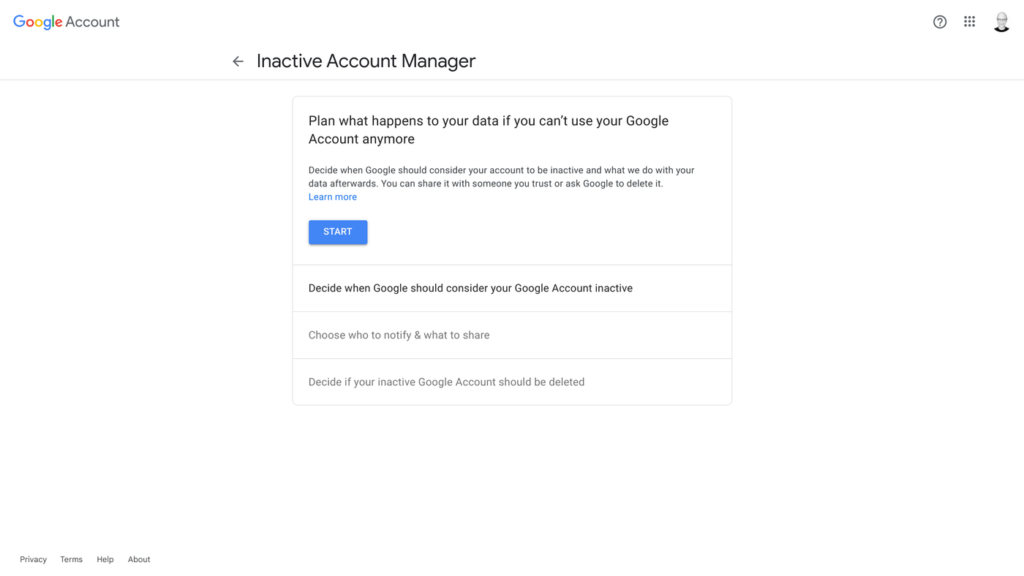This screenshot has width=1024, height=576.
Task: Click the Google logo in the header
Action: tap(36, 21)
